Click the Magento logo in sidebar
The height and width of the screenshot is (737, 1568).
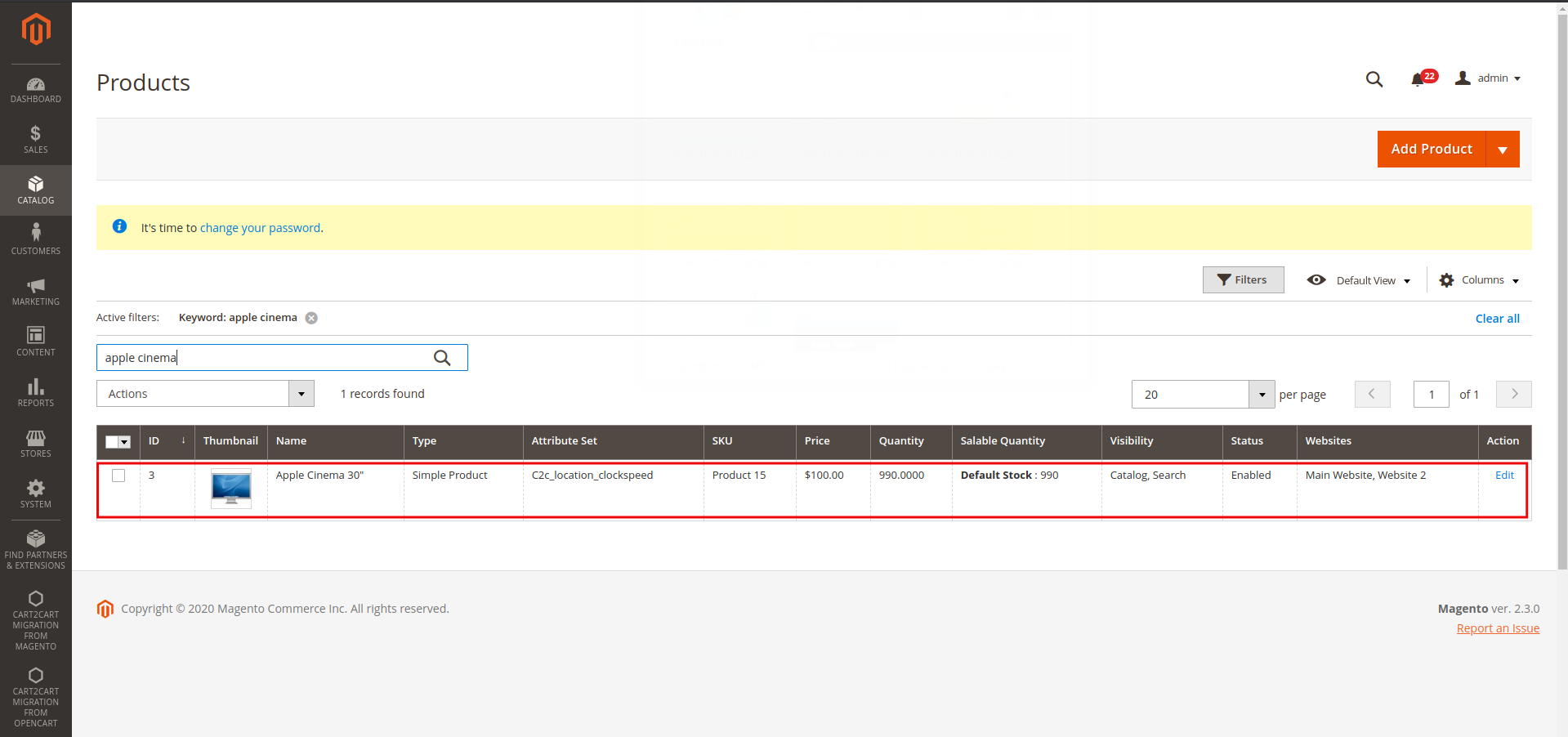click(x=36, y=29)
